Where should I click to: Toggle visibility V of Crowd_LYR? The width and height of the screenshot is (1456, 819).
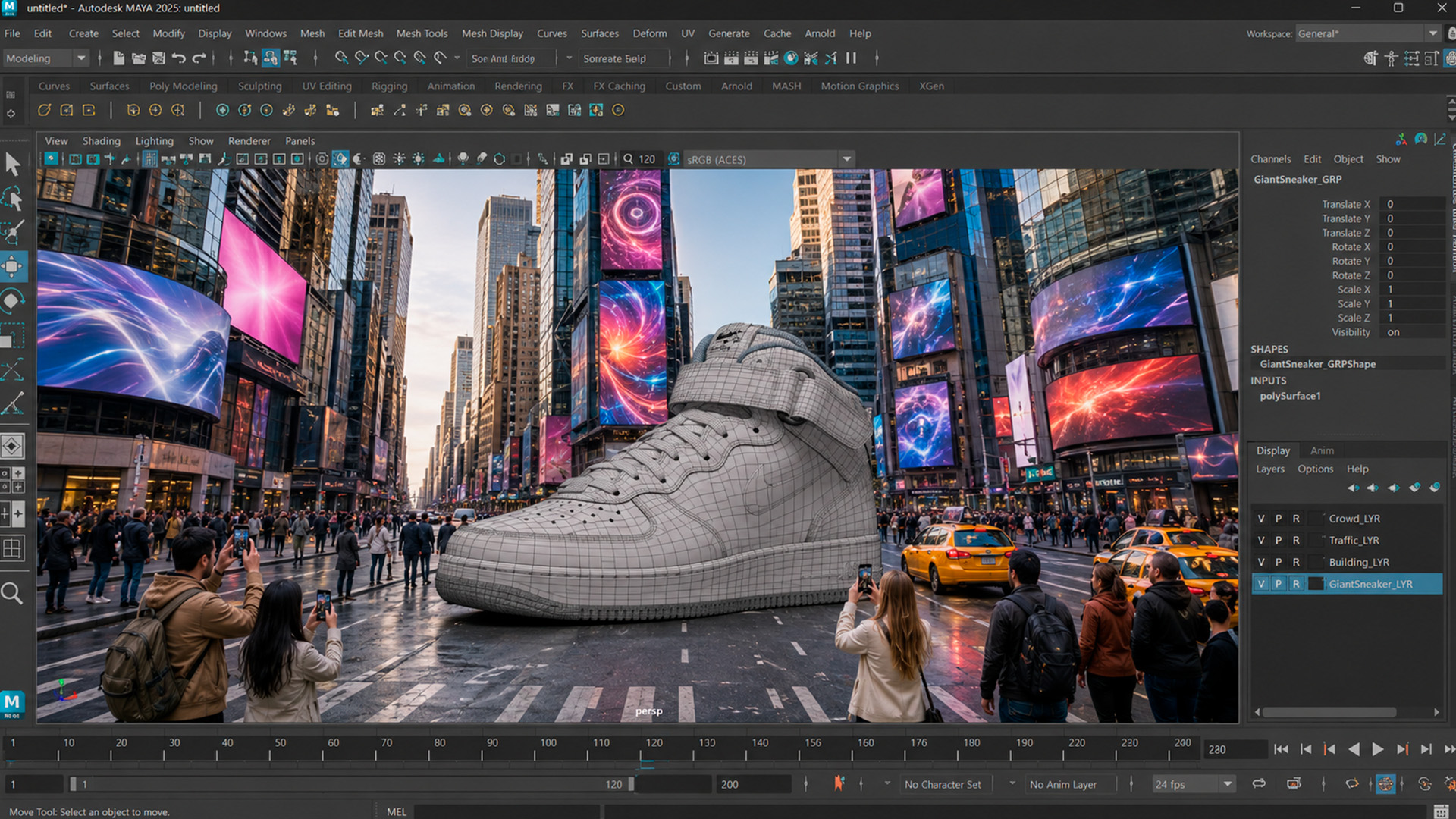[1261, 519]
